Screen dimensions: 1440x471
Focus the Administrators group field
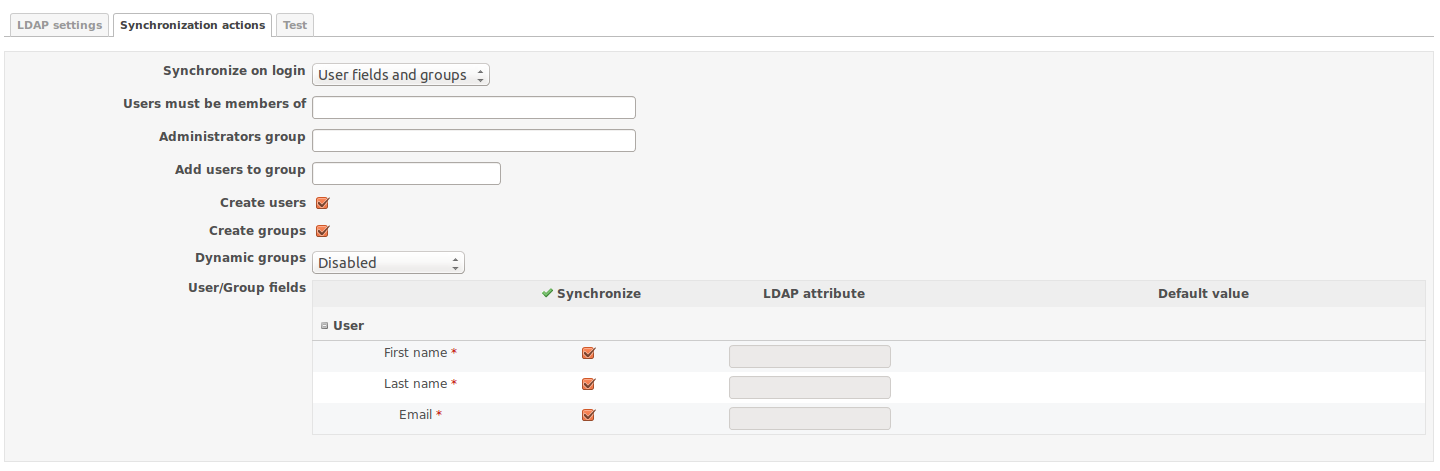pos(474,140)
